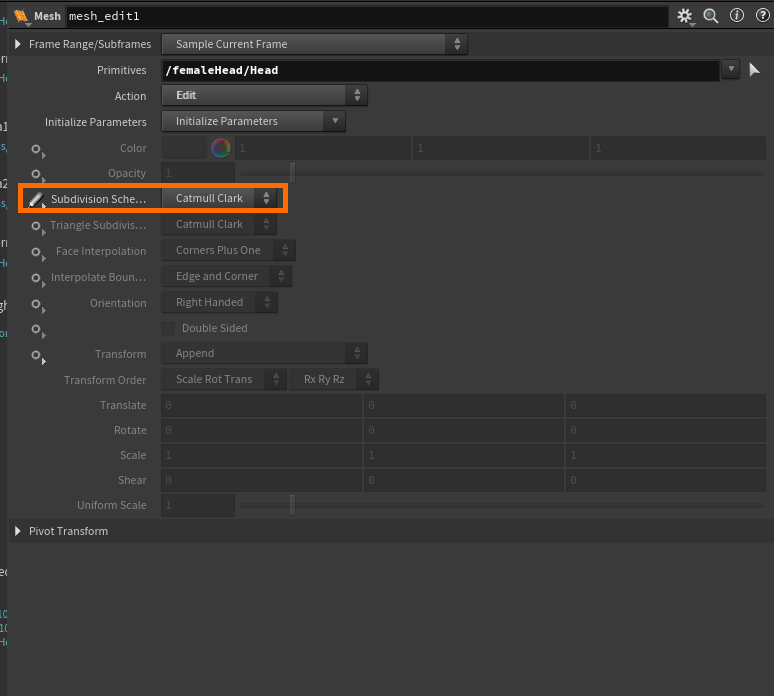Click the first Translate value field
Image resolution: width=774 pixels, height=696 pixels.
pyautogui.click(x=262, y=405)
